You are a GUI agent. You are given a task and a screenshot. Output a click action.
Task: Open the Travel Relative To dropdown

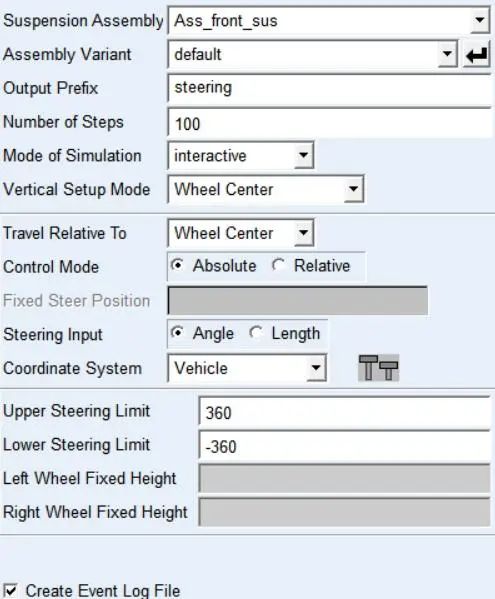(304, 233)
